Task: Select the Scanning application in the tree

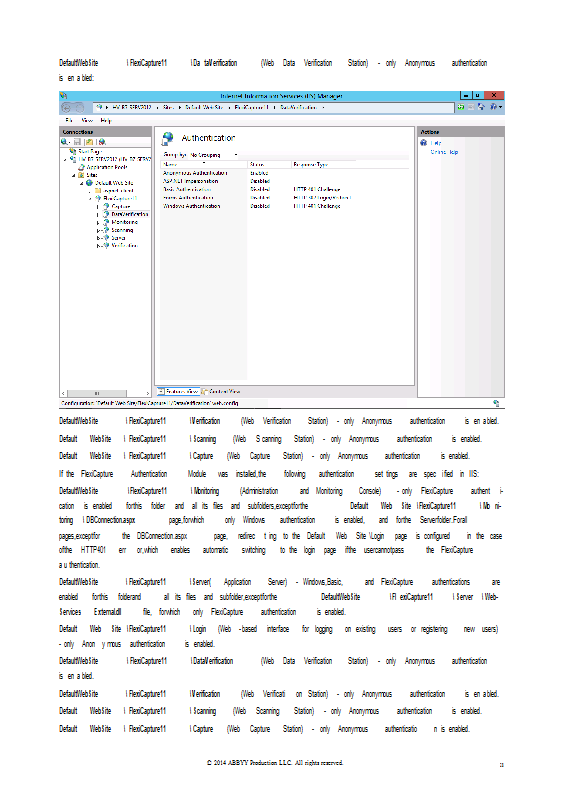Action: click(x=122, y=230)
